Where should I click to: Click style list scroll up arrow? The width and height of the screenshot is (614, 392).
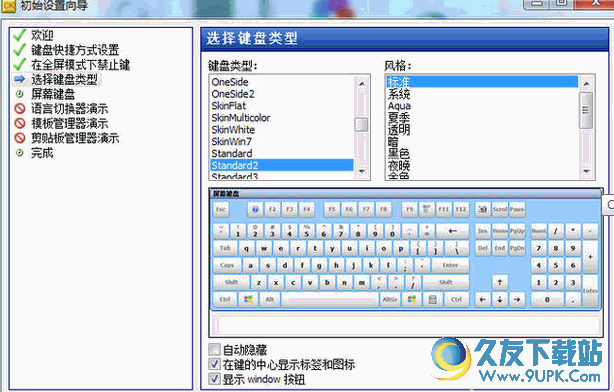586,83
